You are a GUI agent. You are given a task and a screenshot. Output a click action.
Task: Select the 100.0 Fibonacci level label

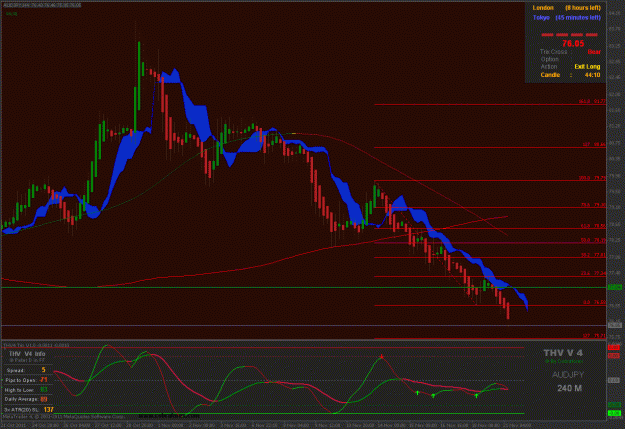592,178
